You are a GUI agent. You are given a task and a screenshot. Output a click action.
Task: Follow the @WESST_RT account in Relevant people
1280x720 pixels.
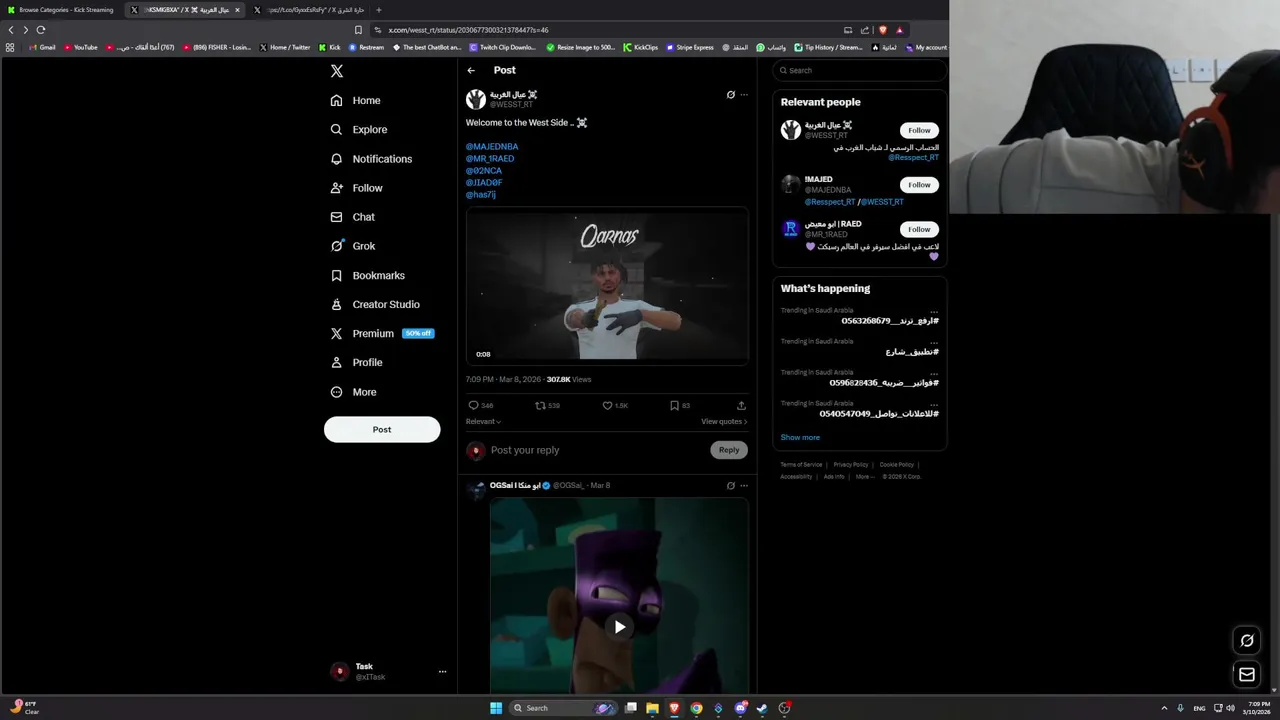919,130
